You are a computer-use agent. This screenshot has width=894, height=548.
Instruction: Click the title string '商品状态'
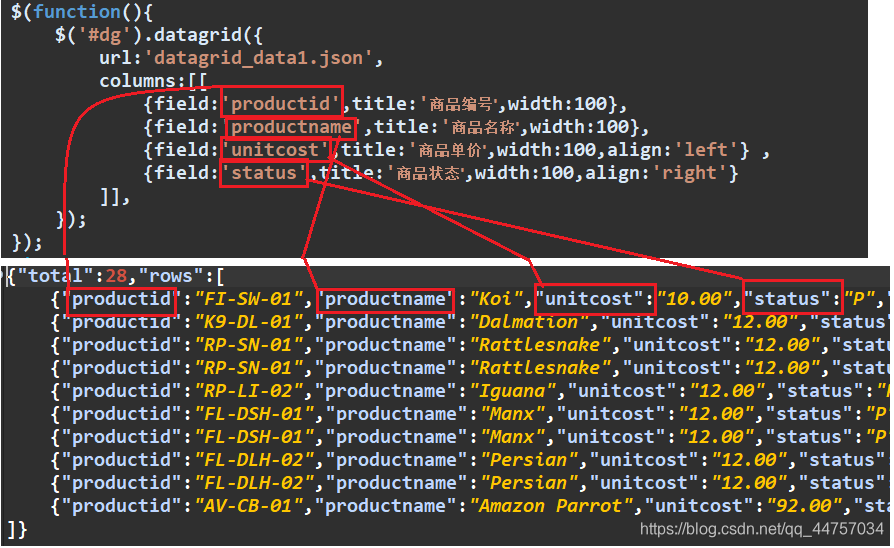click(x=428, y=173)
